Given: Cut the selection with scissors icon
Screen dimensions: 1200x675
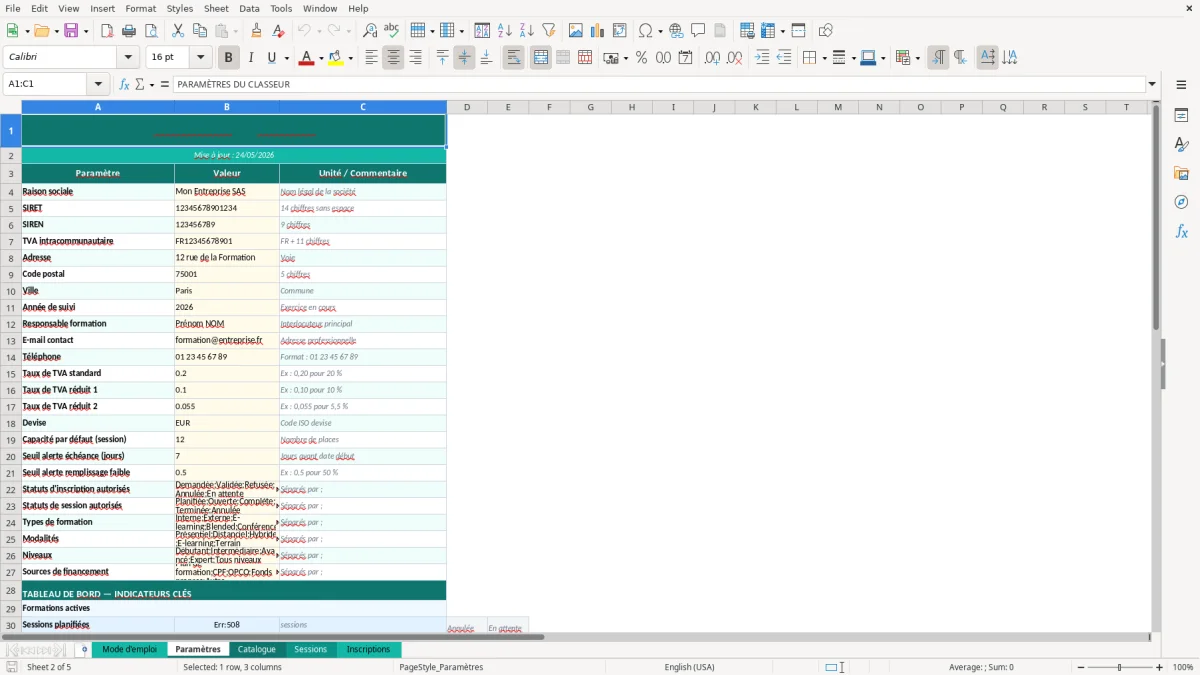Looking at the screenshot, I should click(178, 31).
